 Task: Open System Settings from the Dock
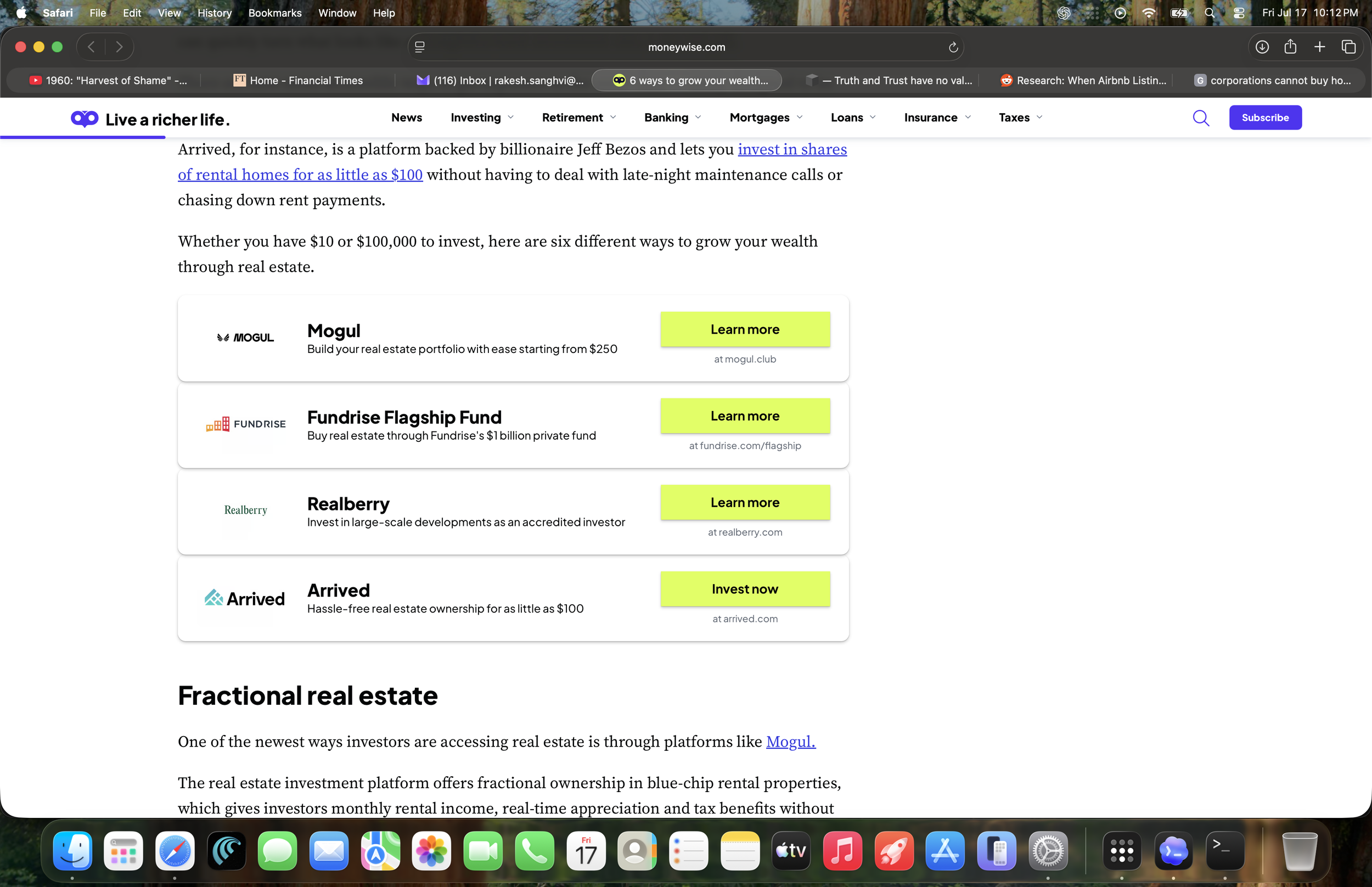[1048, 850]
